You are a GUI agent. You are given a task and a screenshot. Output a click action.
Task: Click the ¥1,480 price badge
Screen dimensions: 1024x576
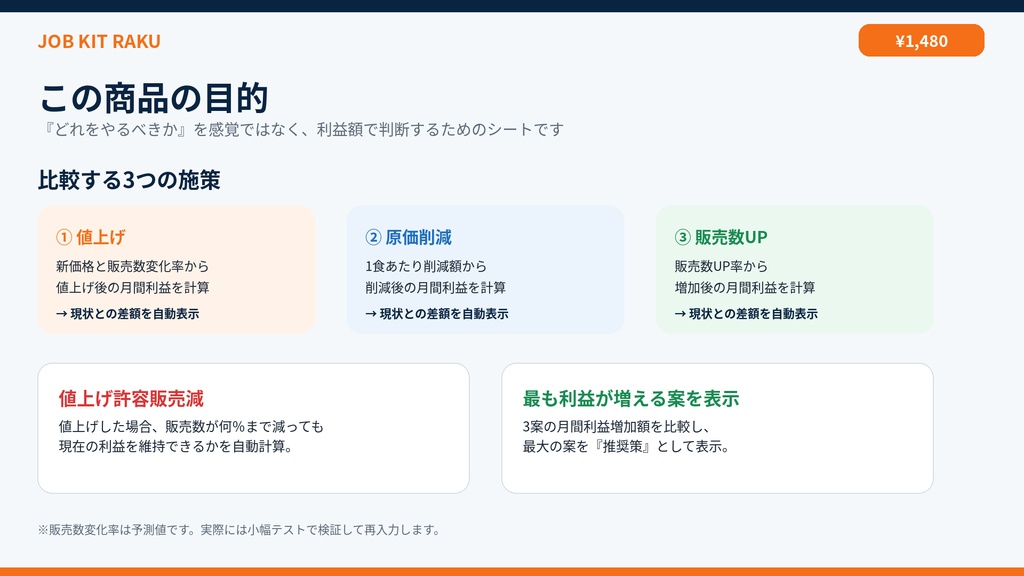pos(921,40)
